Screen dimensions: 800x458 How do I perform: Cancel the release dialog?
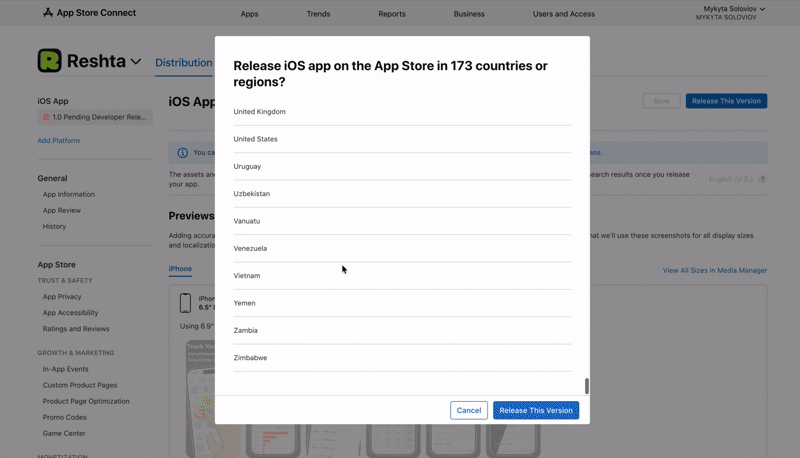click(x=469, y=410)
